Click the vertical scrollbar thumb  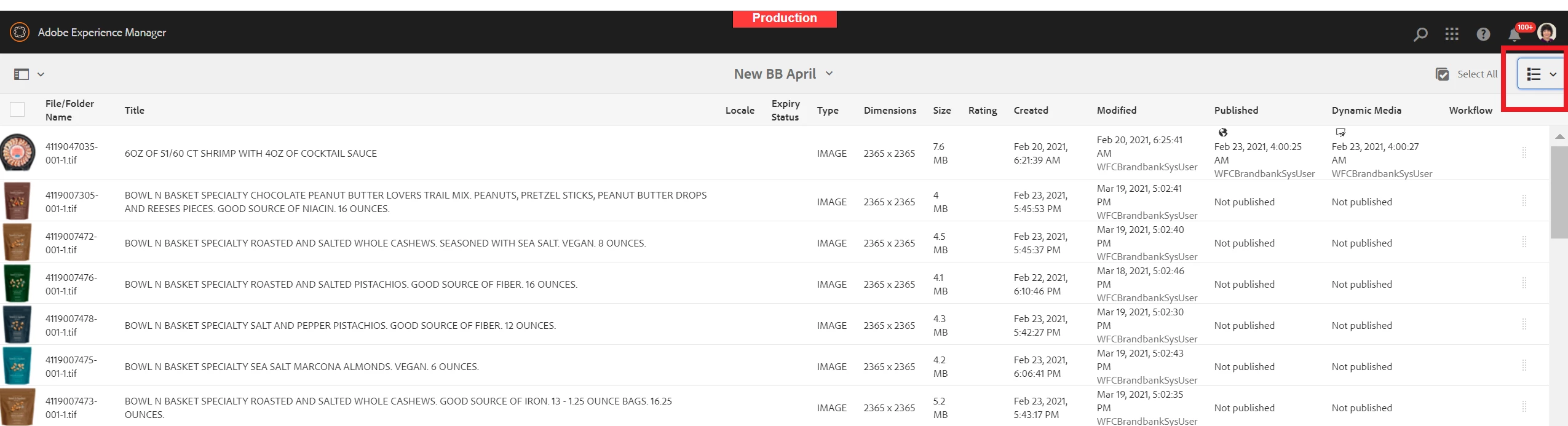(1559, 192)
